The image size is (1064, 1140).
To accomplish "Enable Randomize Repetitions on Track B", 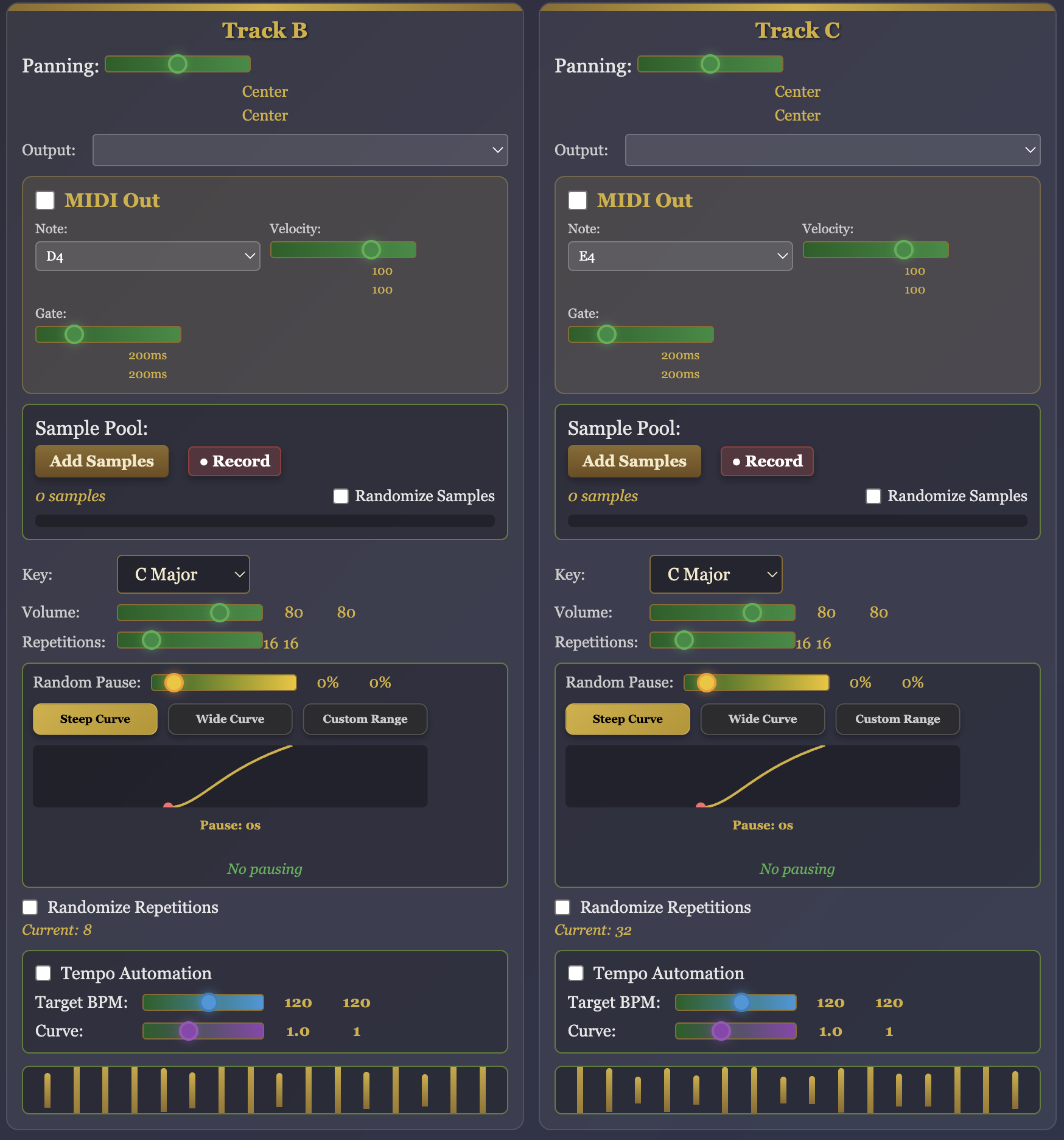I will pos(30,907).
